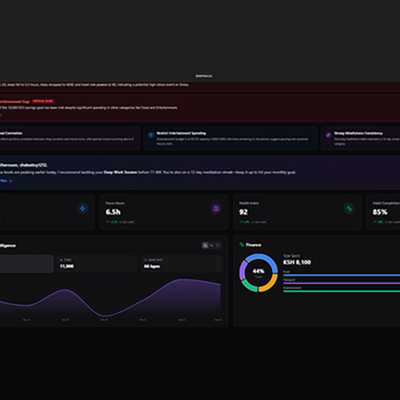Click the Restrict Entertainment Spending insight icon

click(151, 135)
